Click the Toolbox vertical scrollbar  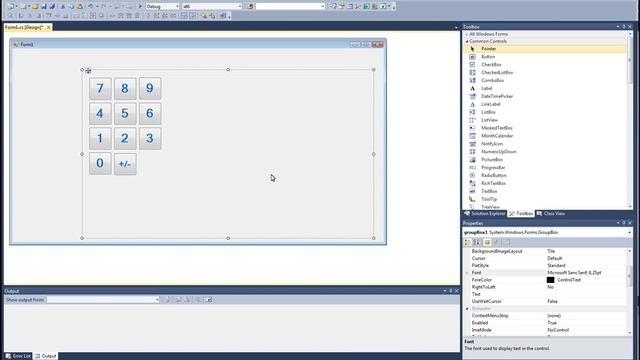tap(629, 120)
